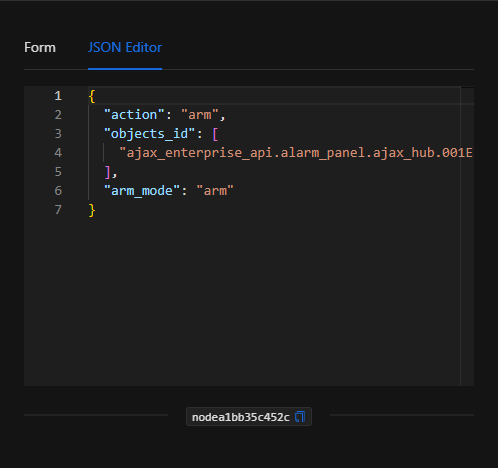Place cursor on "action" key

tap(134, 115)
